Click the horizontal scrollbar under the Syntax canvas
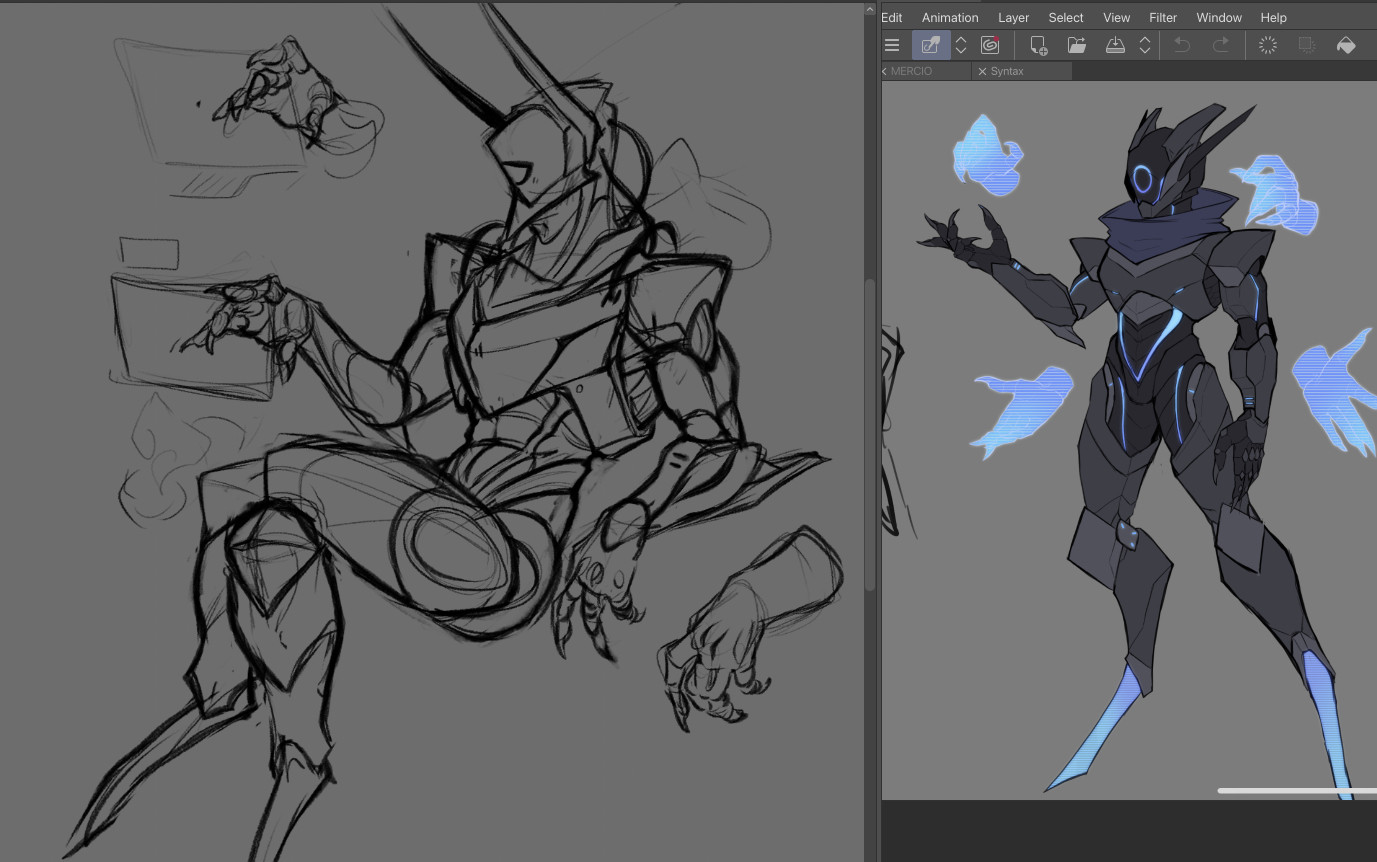Screen dimensions: 1377x862 pyautogui.click(x=1297, y=790)
